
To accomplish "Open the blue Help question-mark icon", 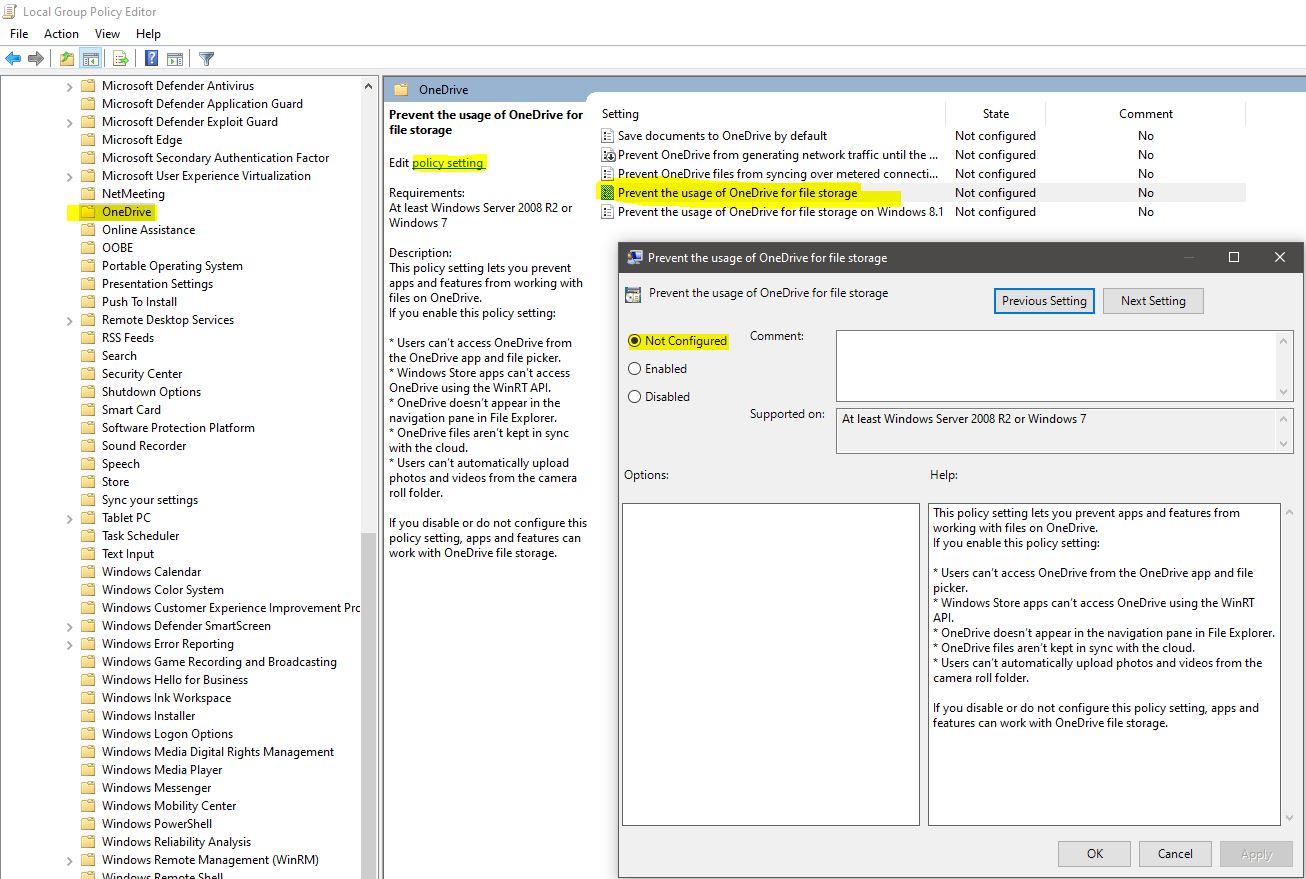I will (152, 59).
